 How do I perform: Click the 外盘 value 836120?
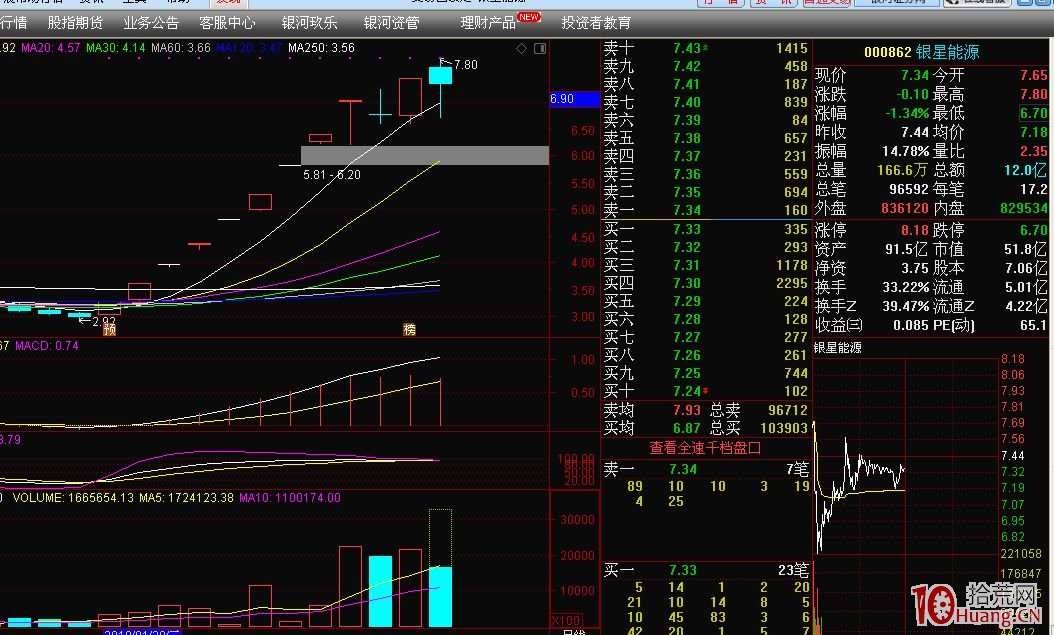[x=905, y=208]
